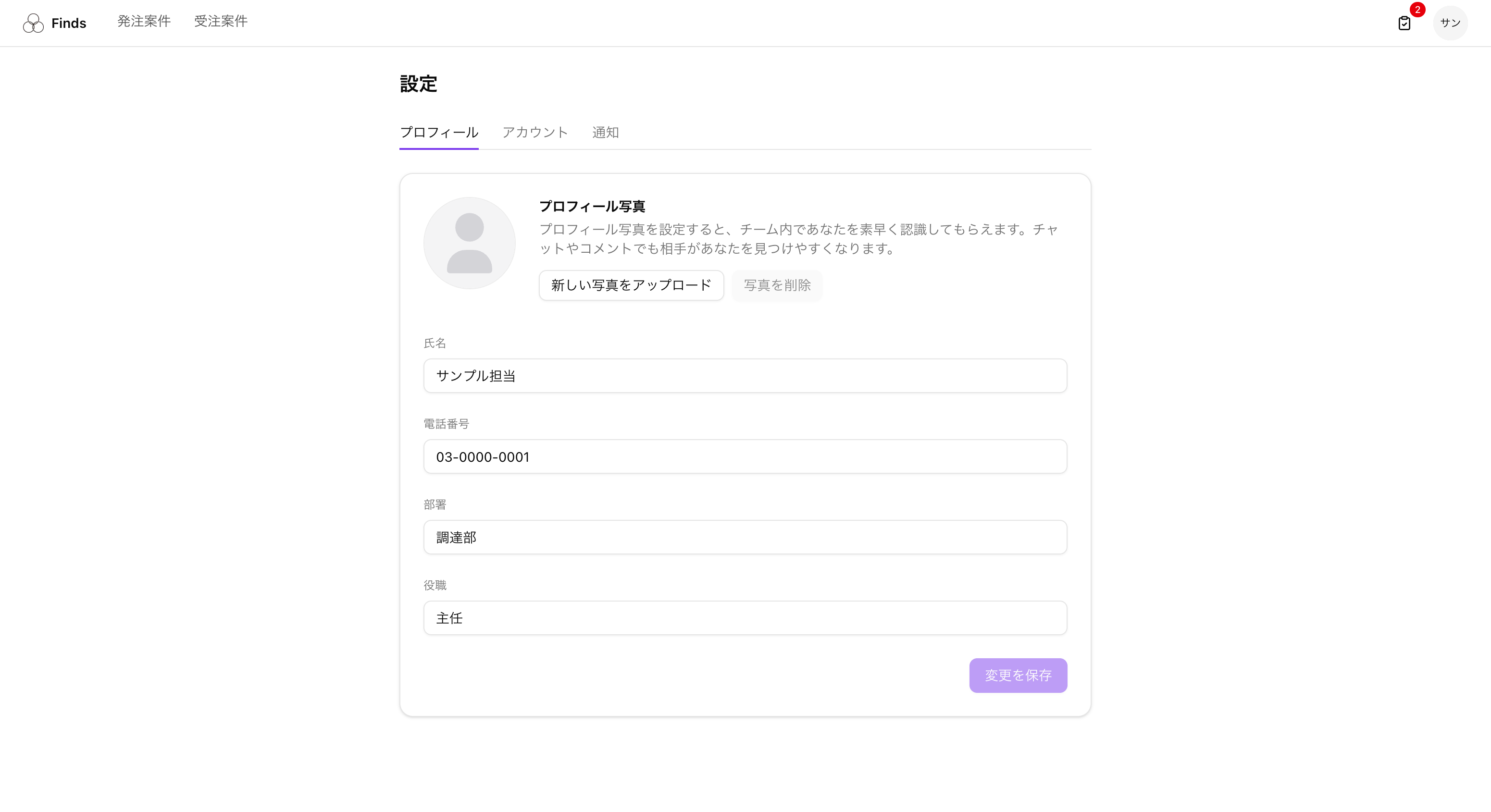Open the プロフィール tab
The image size is (1491, 812).
(x=439, y=132)
